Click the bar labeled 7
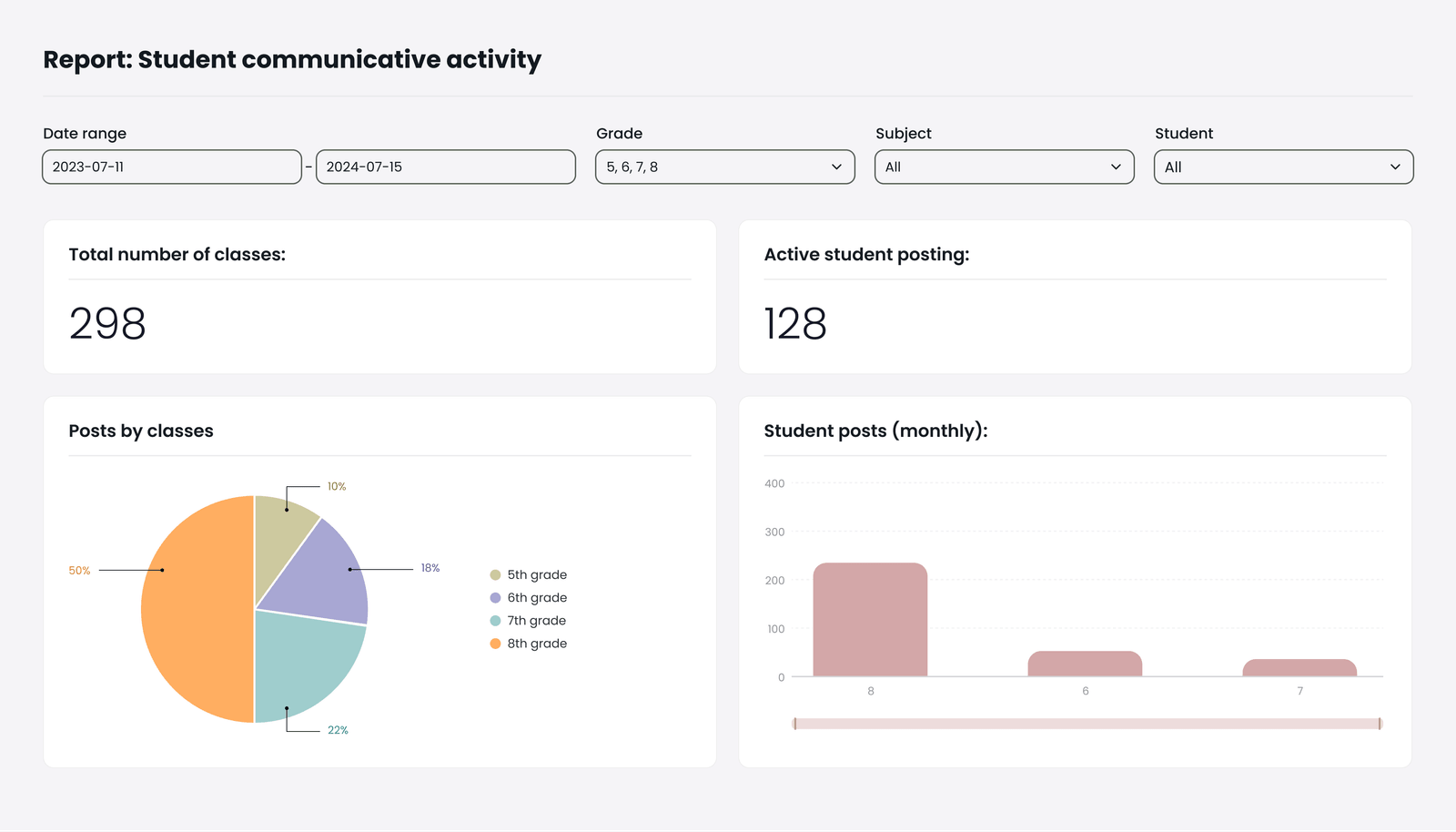Viewport: 1456px width, 832px height. coord(1299,668)
